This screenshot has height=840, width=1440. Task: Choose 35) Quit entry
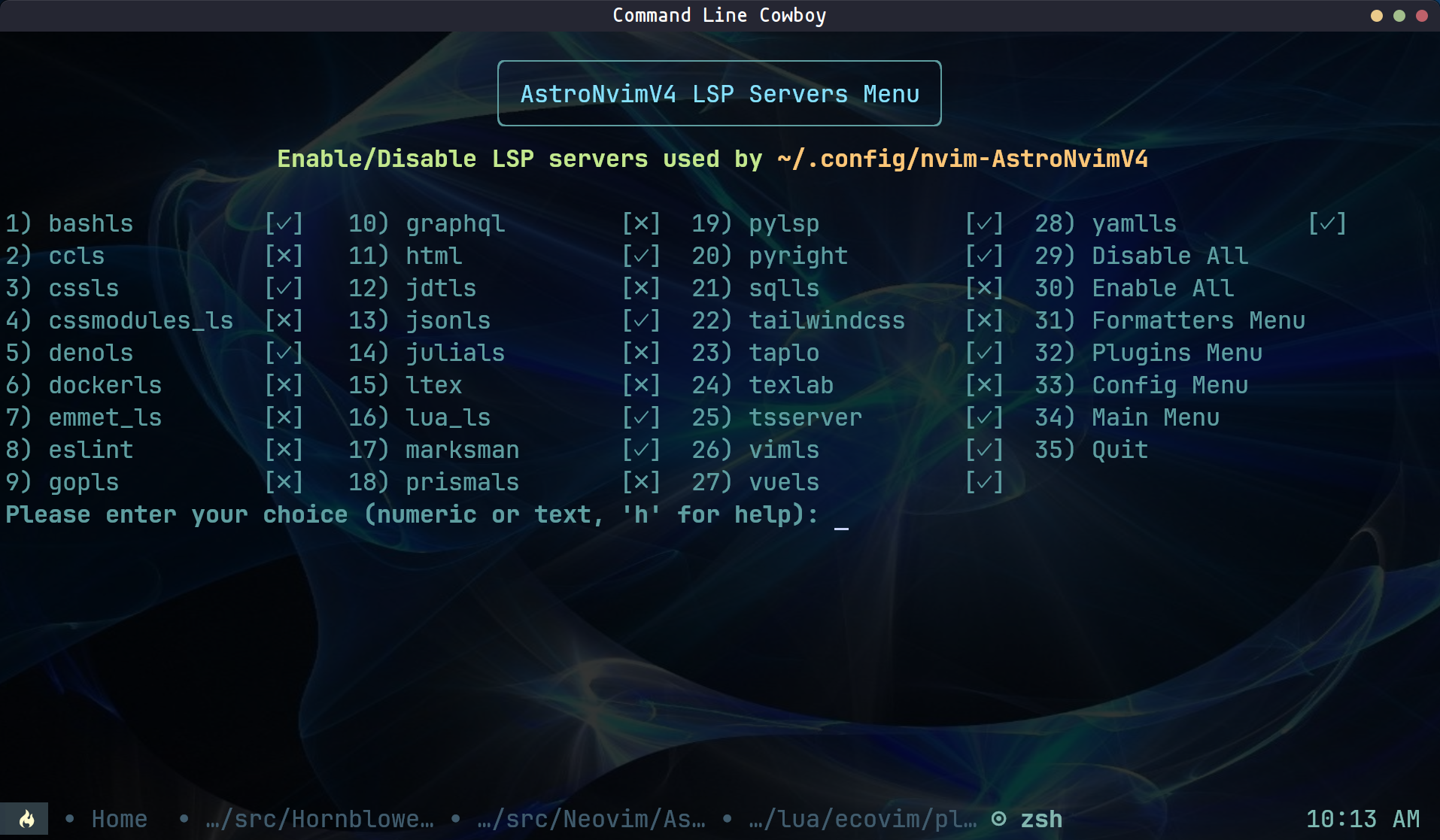(x=1091, y=450)
